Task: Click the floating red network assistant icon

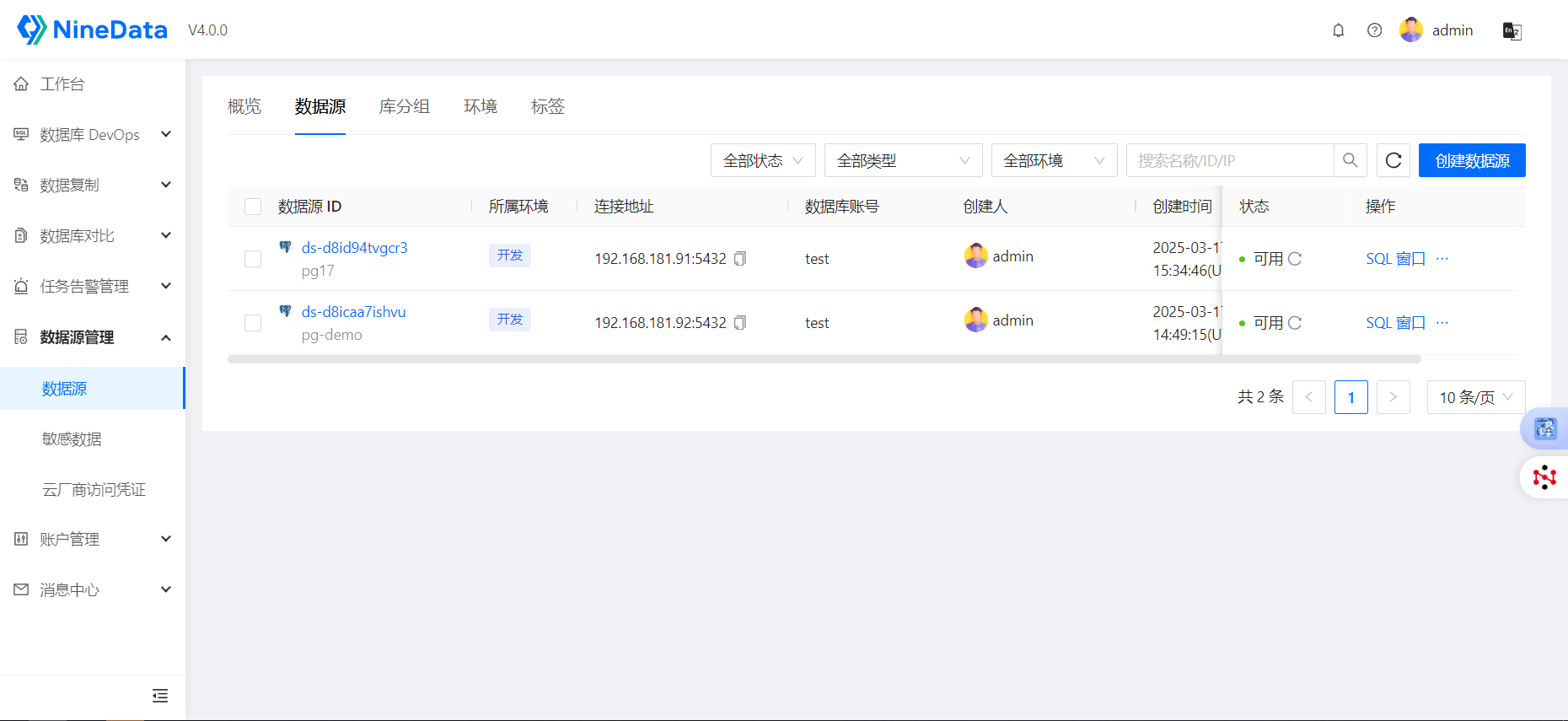Action: (x=1544, y=477)
